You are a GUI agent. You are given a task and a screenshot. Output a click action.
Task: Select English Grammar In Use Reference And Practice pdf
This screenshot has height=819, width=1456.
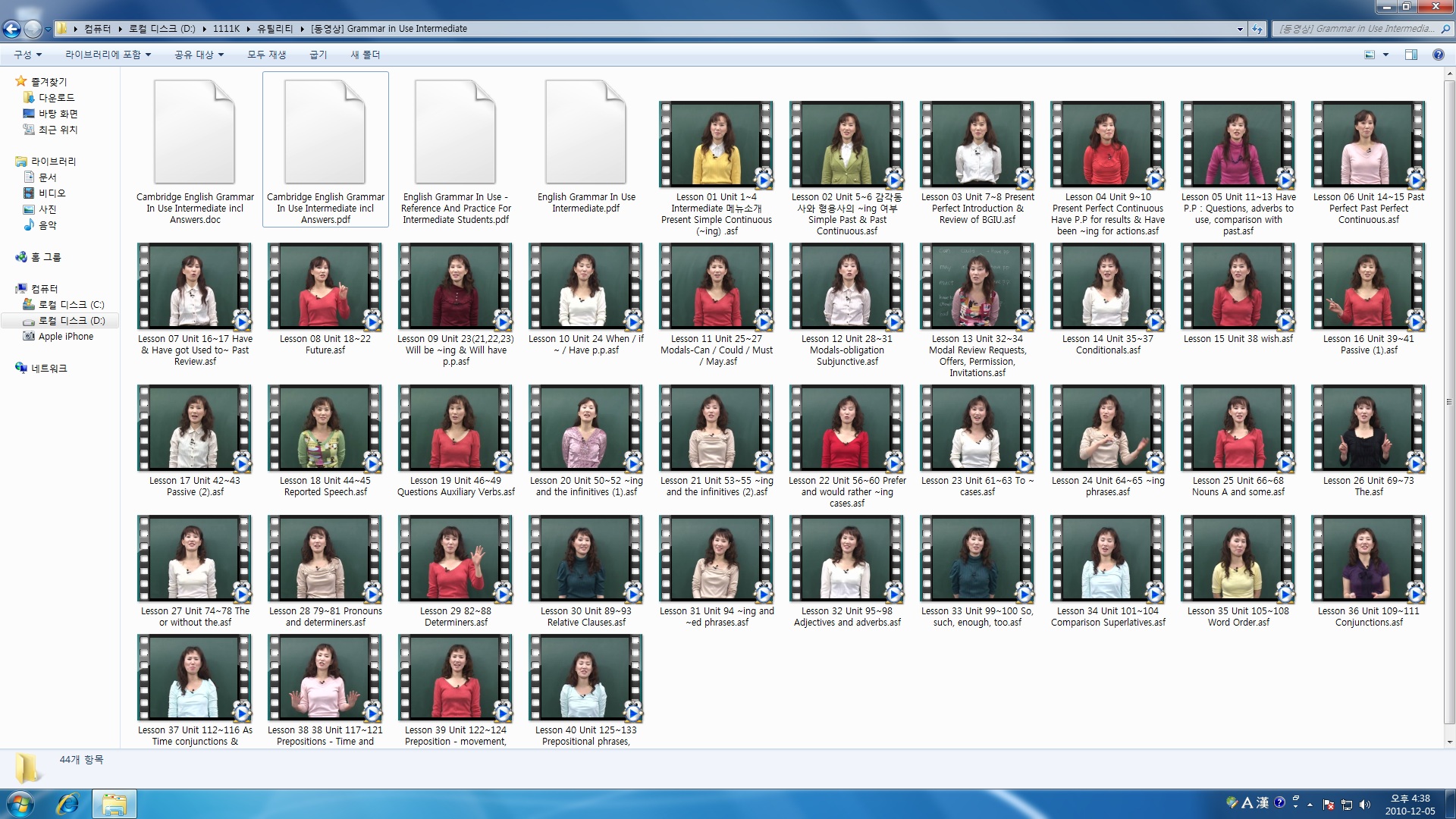456,130
